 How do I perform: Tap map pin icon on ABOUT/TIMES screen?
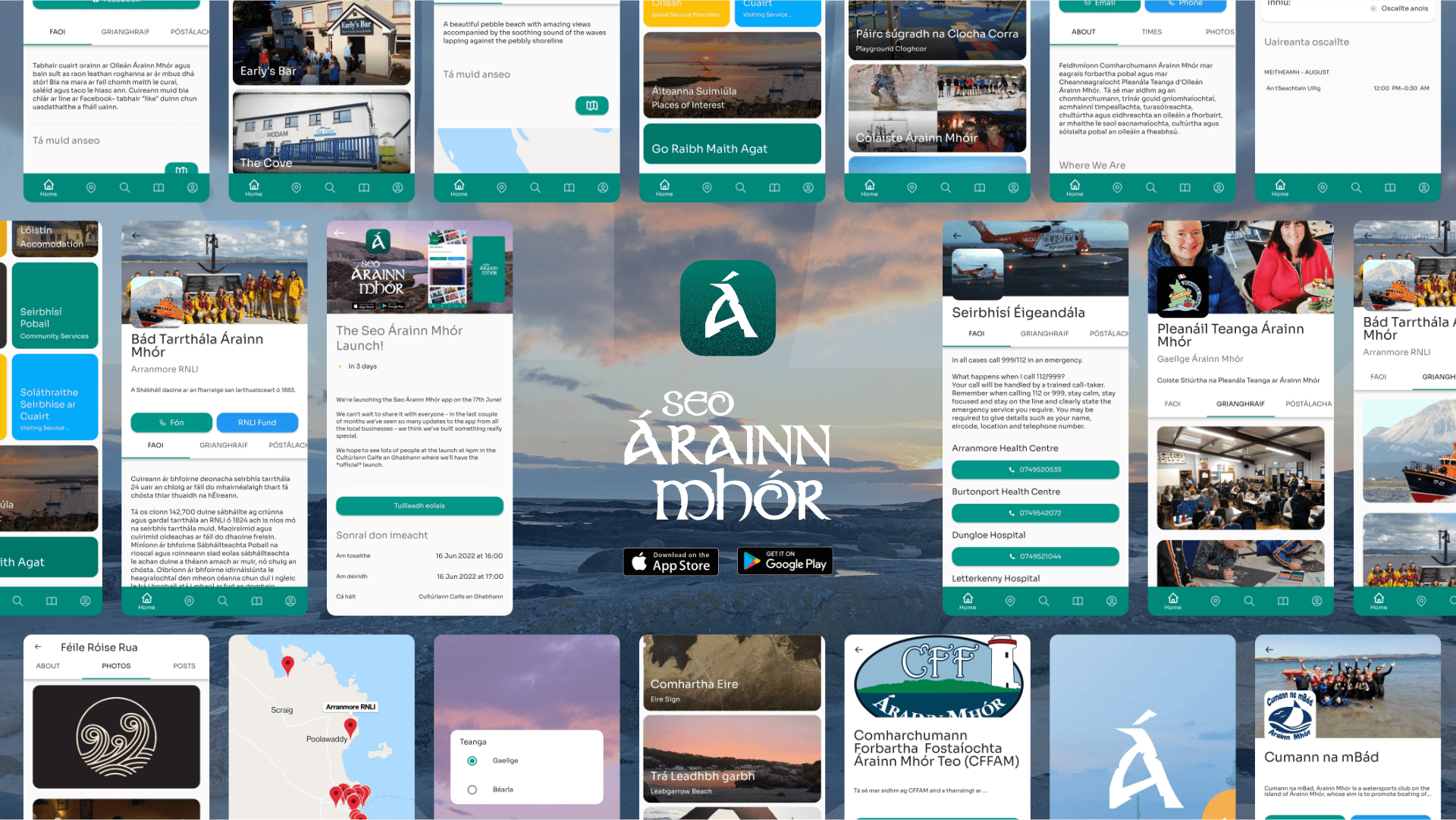(1117, 187)
